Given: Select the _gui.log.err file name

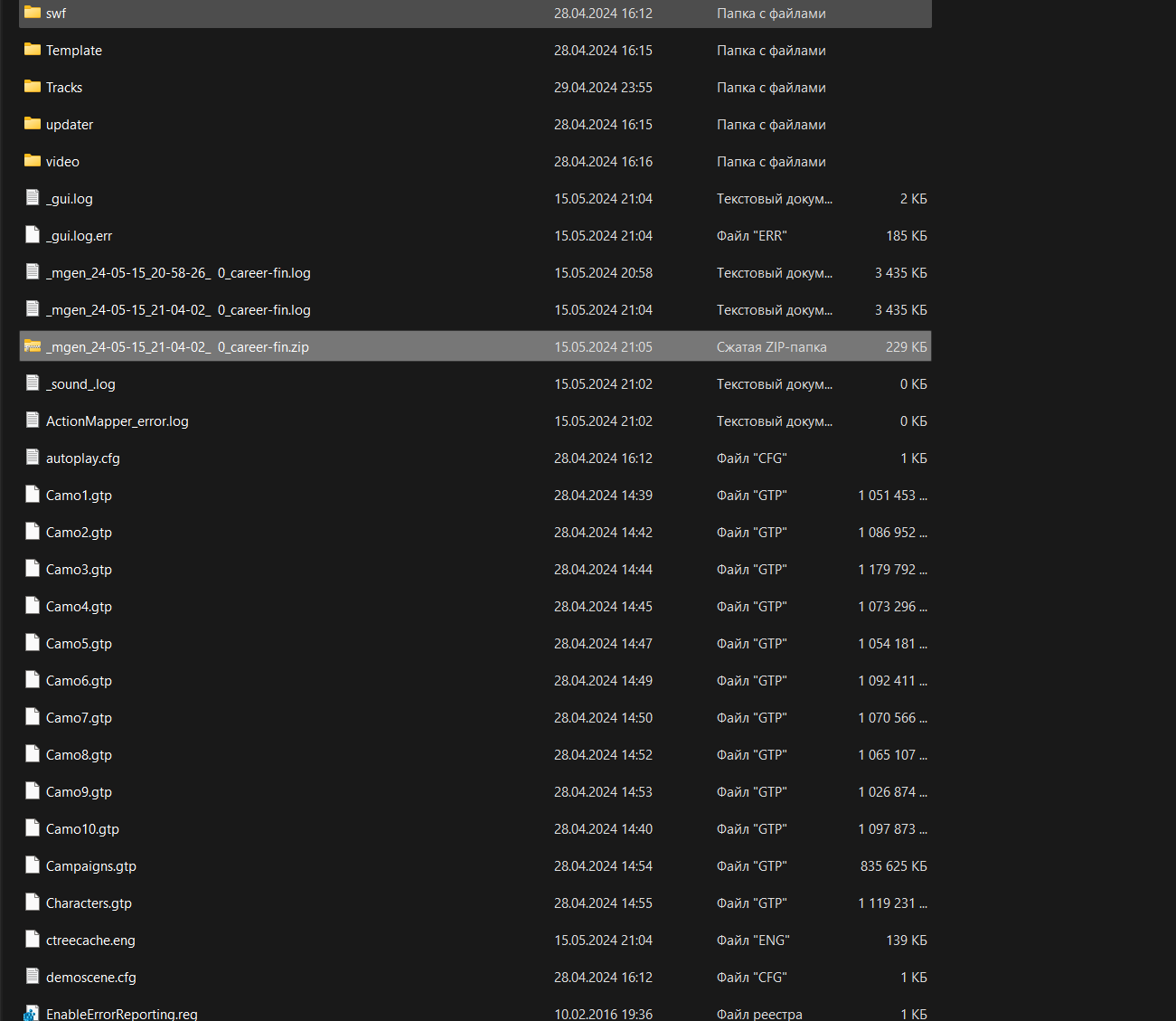Looking at the screenshot, I should pos(80,236).
